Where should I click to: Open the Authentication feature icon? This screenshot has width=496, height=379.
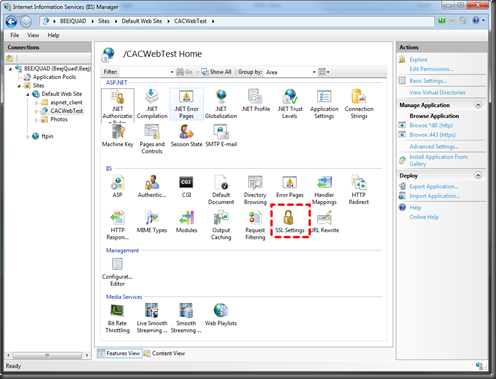click(x=152, y=186)
